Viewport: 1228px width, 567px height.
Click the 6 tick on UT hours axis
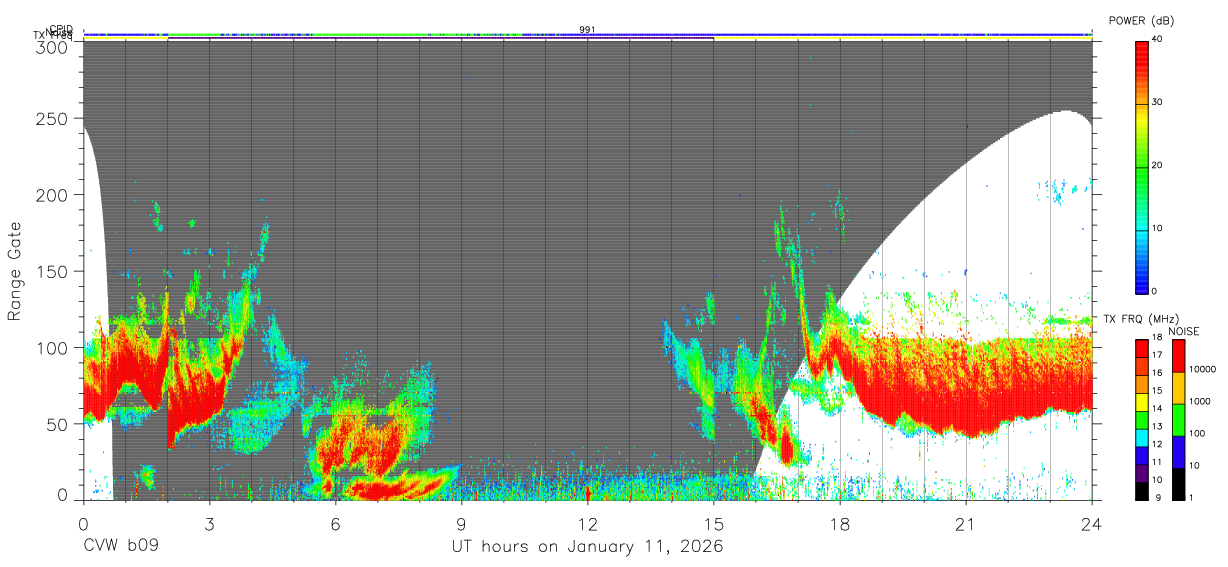pyautogui.click(x=335, y=524)
